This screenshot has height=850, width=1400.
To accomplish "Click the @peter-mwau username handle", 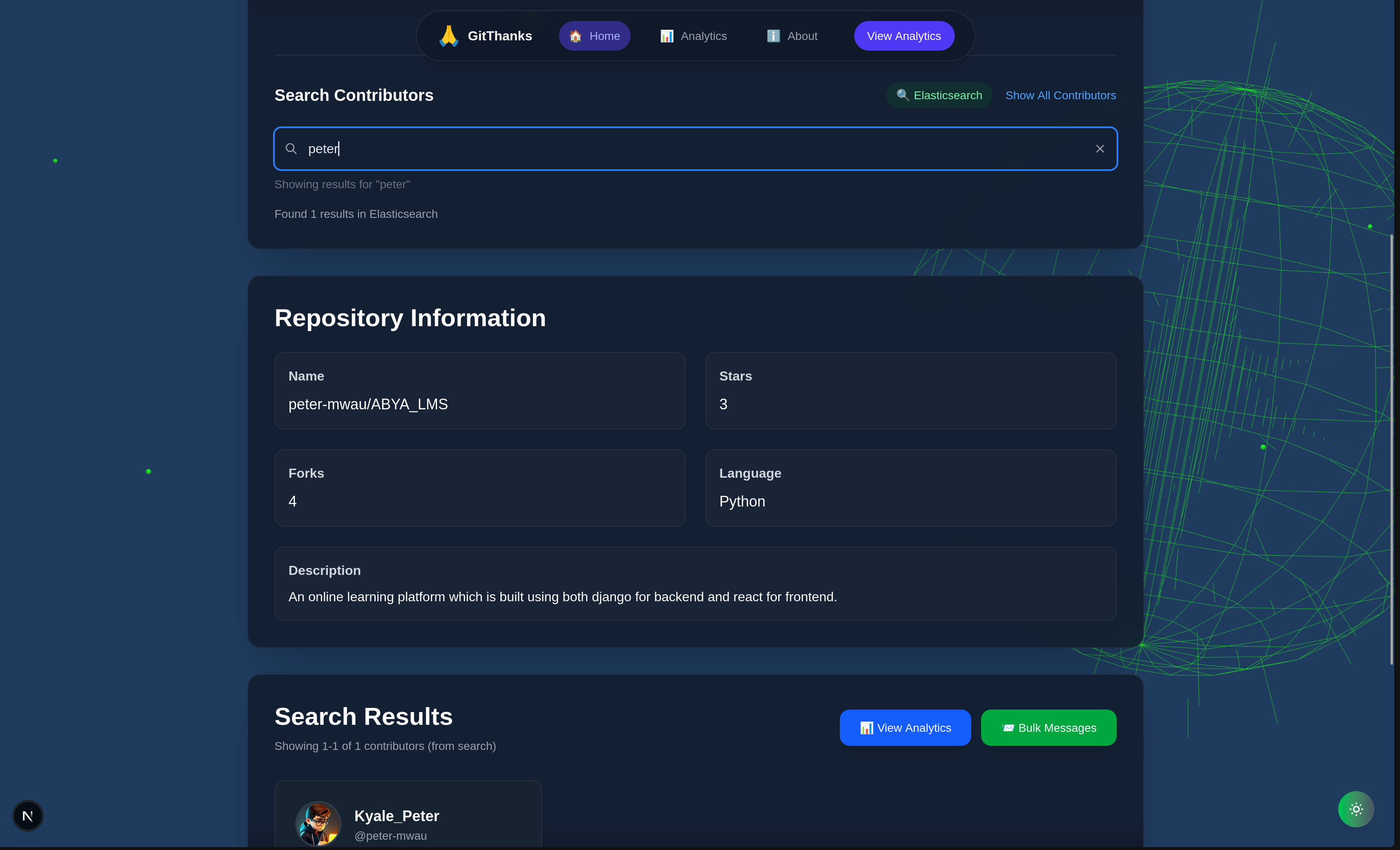I will pyautogui.click(x=390, y=836).
